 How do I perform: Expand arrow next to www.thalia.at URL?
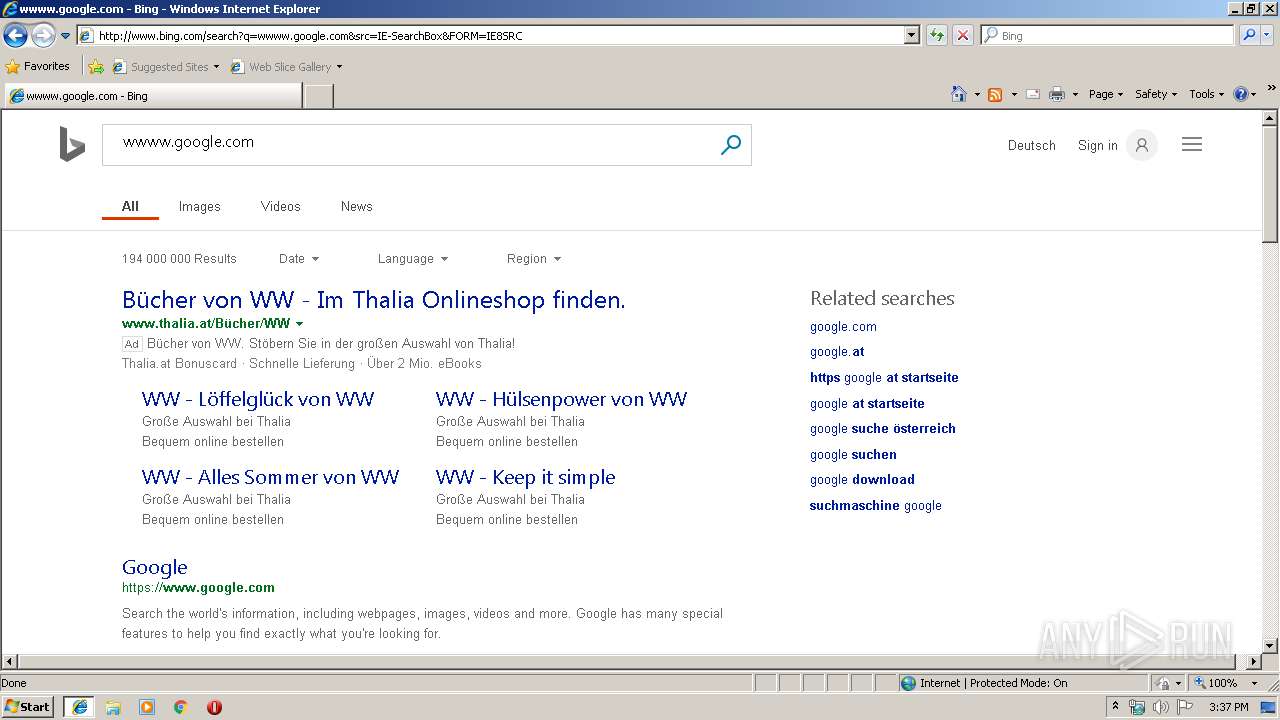click(x=299, y=324)
